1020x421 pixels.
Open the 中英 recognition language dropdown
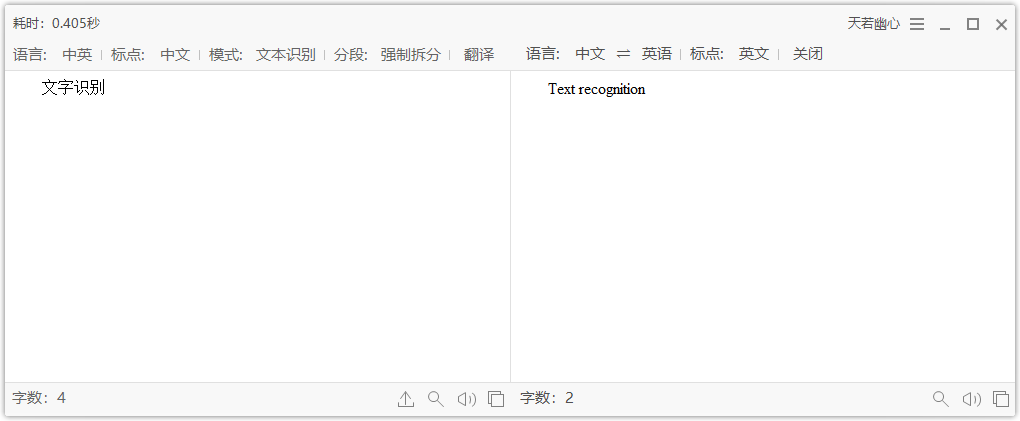click(77, 54)
